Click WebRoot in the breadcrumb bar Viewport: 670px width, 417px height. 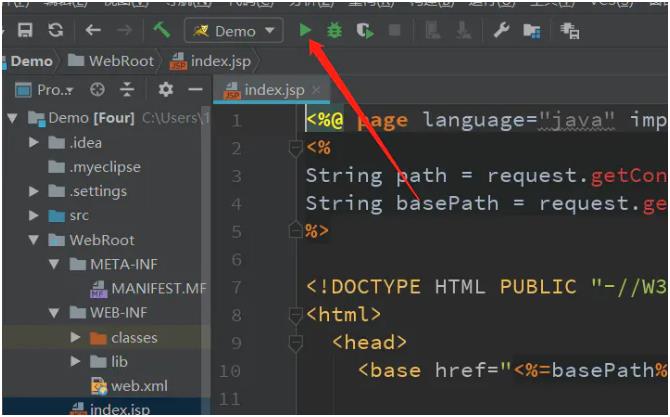121,61
